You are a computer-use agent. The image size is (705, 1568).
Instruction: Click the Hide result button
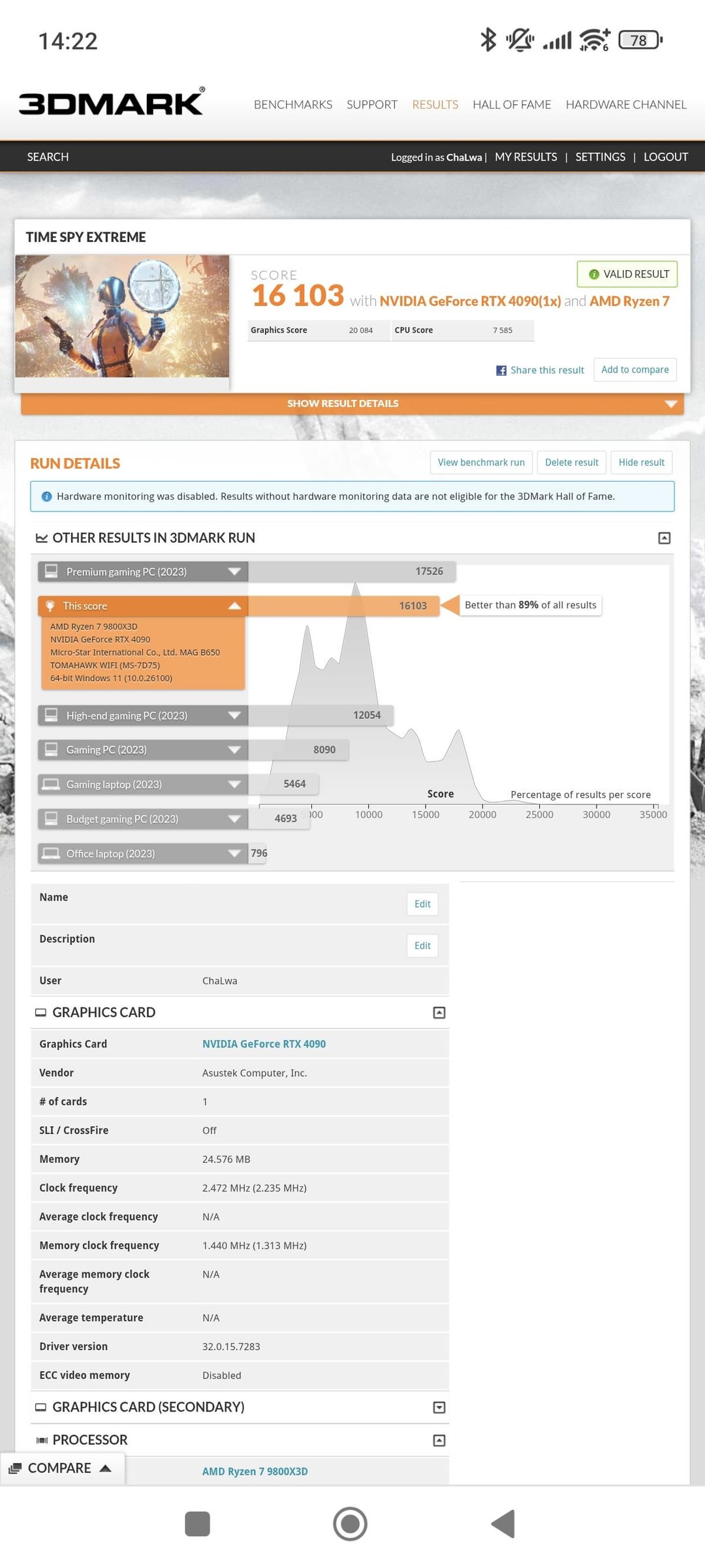642,463
